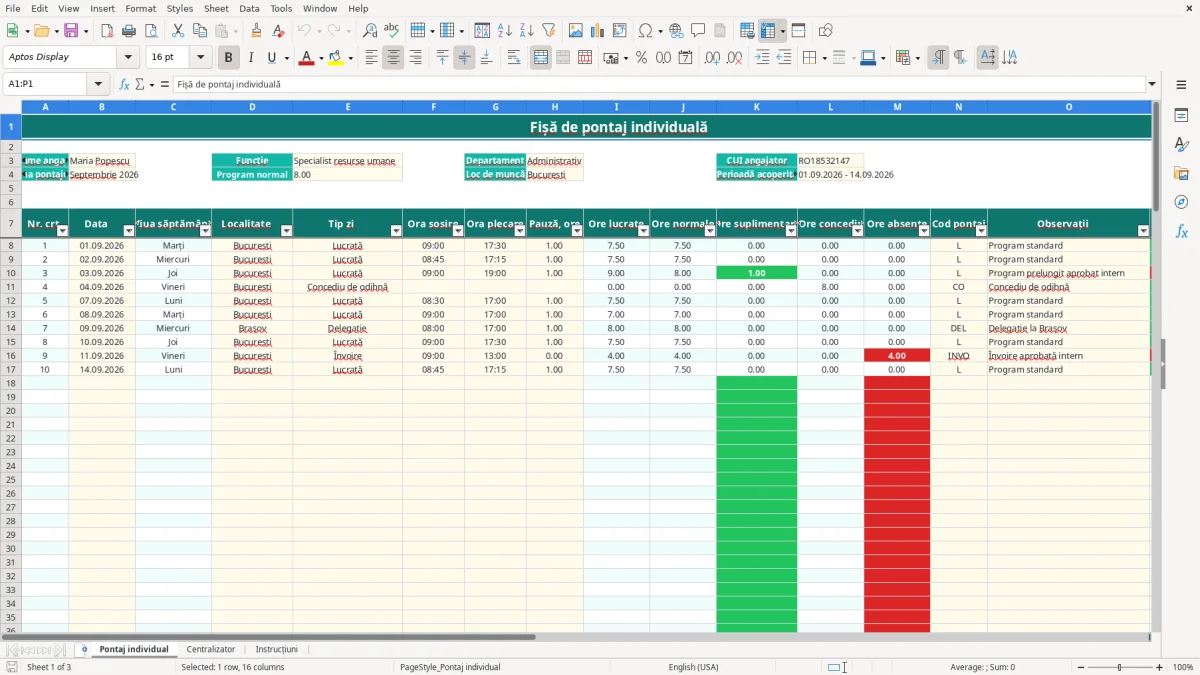Viewport: 1200px width, 675px height.
Task: Click the Print icon
Action: coord(129,31)
